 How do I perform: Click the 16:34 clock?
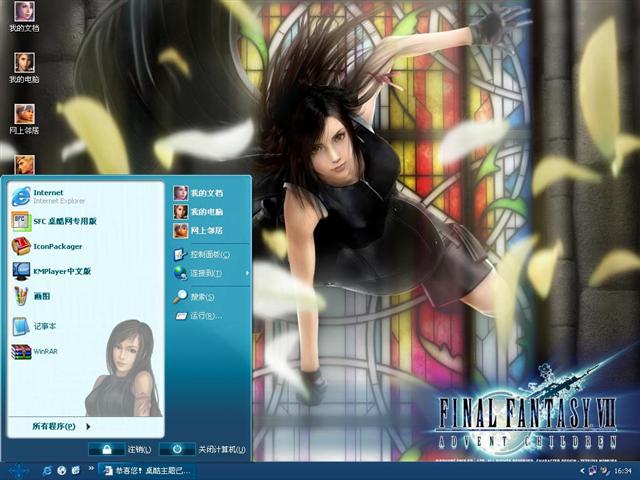coord(622,471)
